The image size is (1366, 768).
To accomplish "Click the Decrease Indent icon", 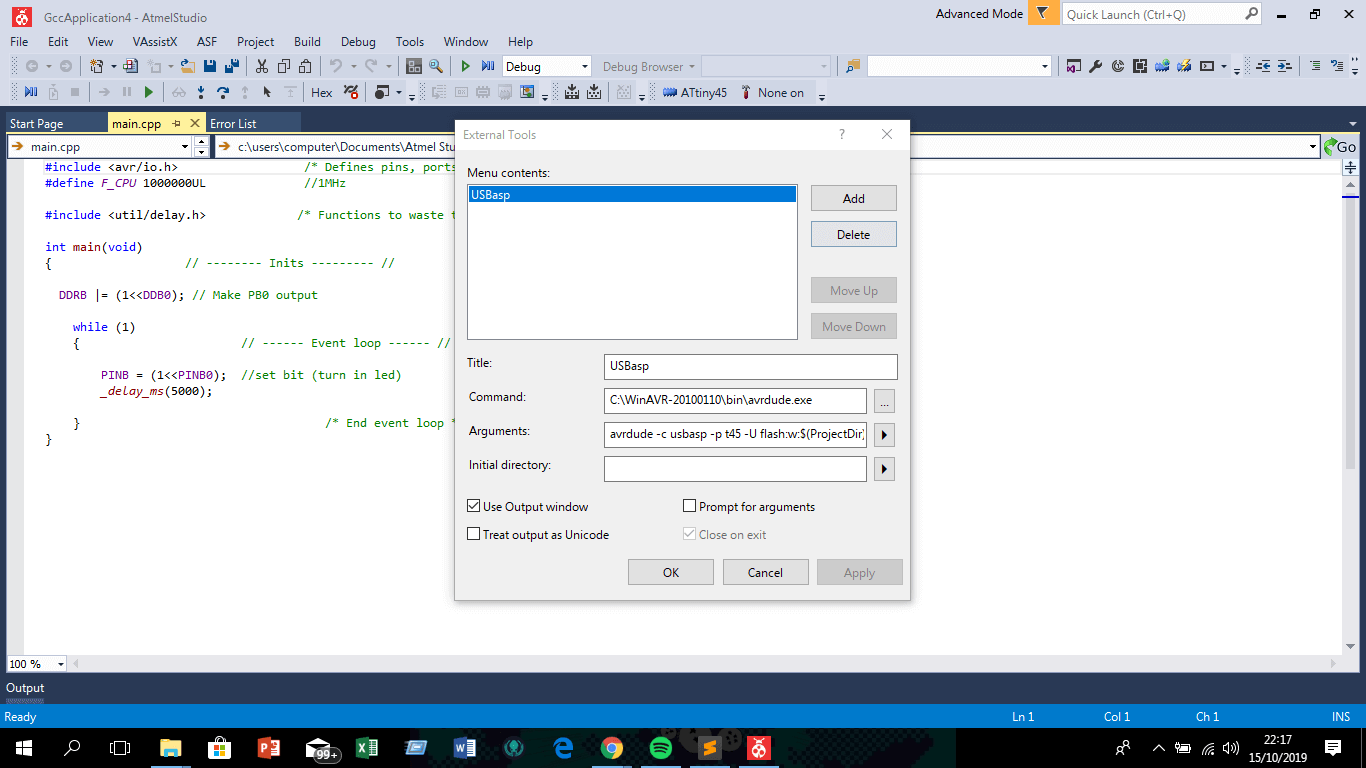I will 1263,67.
